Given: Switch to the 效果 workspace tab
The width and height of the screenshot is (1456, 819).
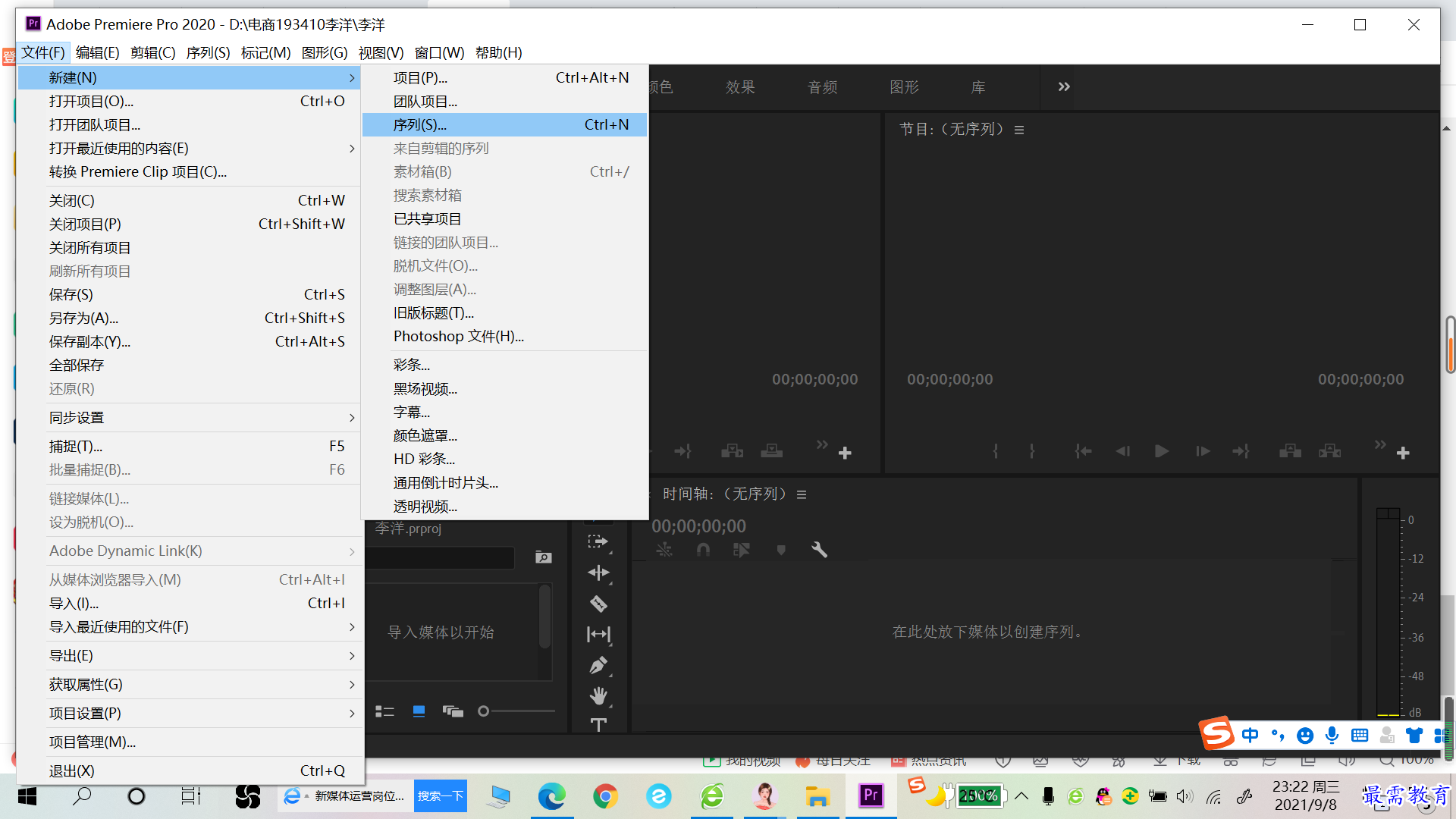Looking at the screenshot, I should point(740,87).
